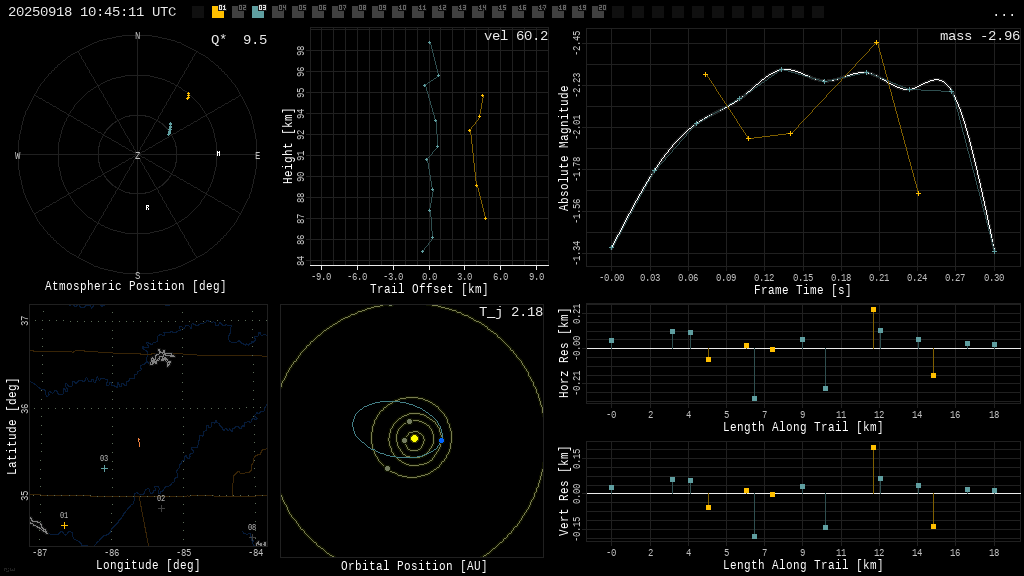
Task: Toggle station 08 box in top bar
Action: pos(359,12)
